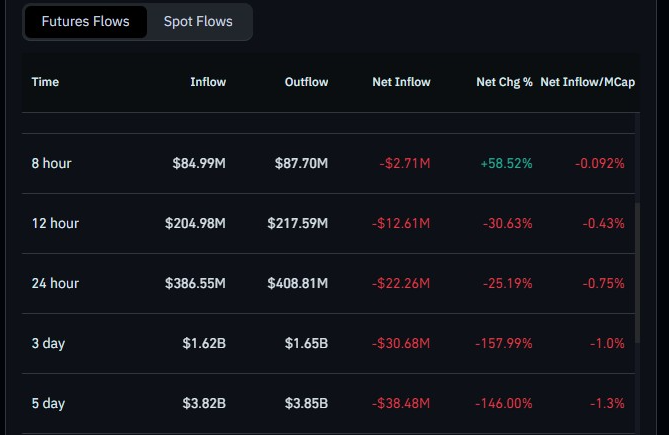669x435 pixels.
Task: Click the $1.62B inflow value
Action: pos(204,344)
